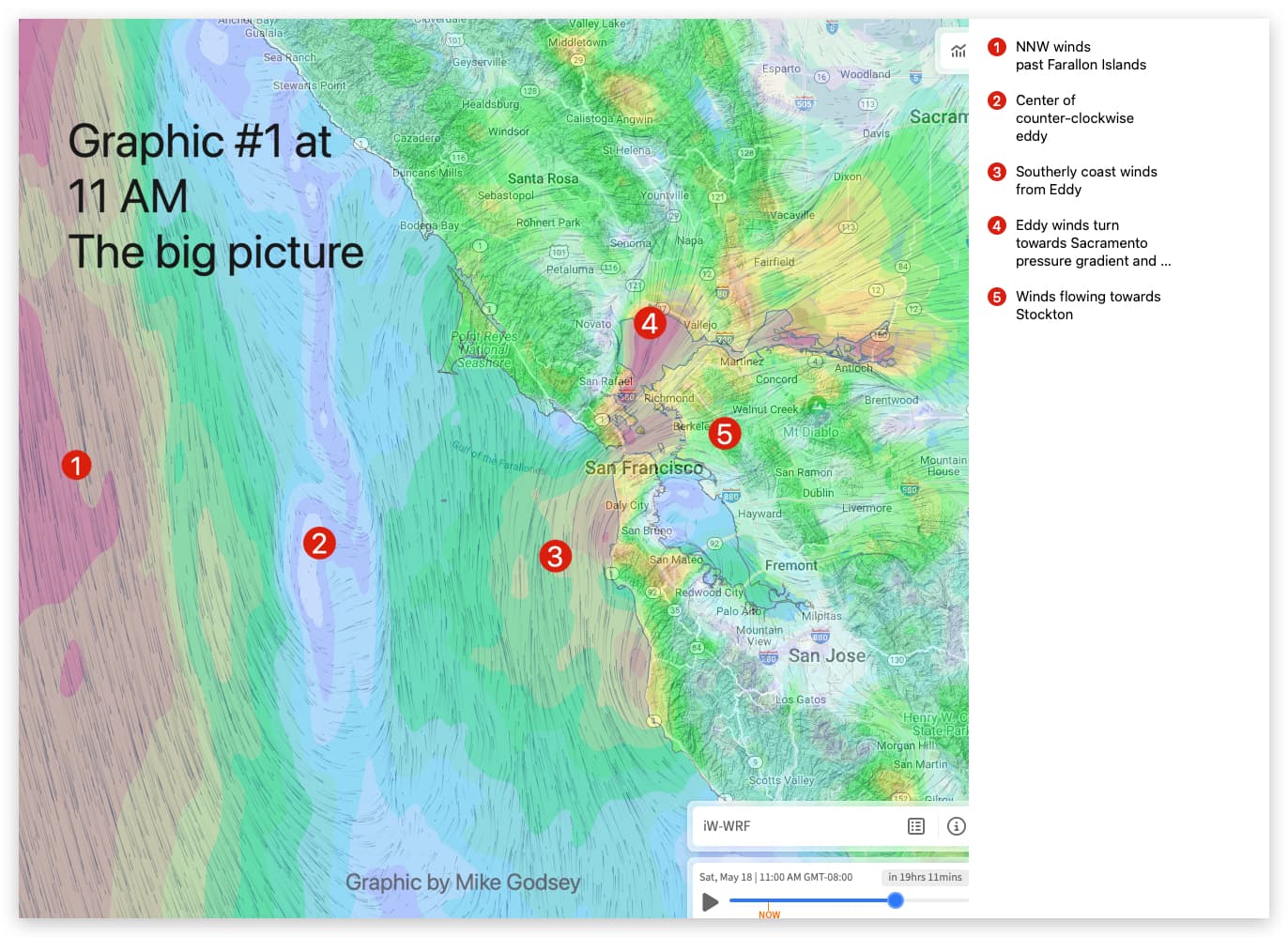The width and height of the screenshot is (1288, 937).
Task: Click the forecast timeline slider handle
Action: 896,900
